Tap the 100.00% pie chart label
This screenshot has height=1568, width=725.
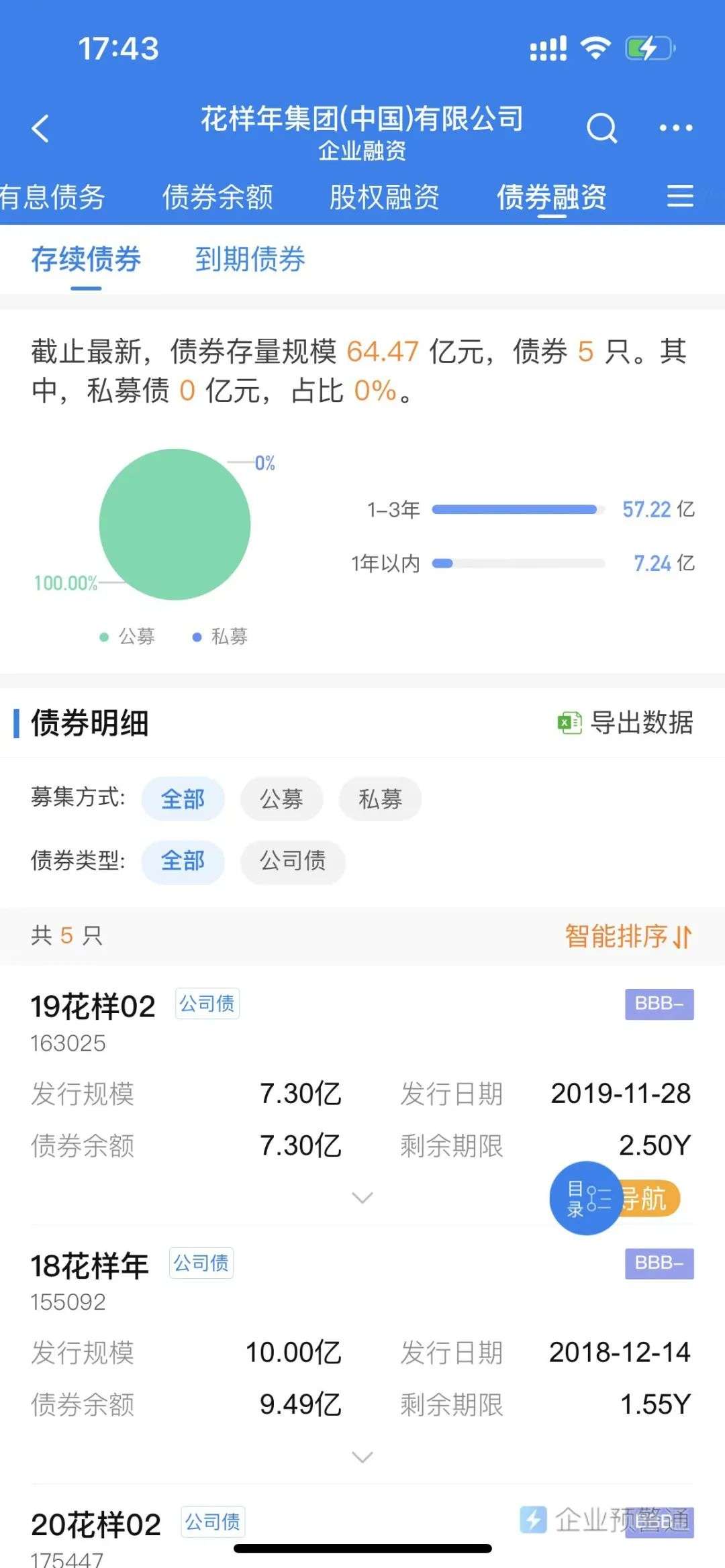66,583
